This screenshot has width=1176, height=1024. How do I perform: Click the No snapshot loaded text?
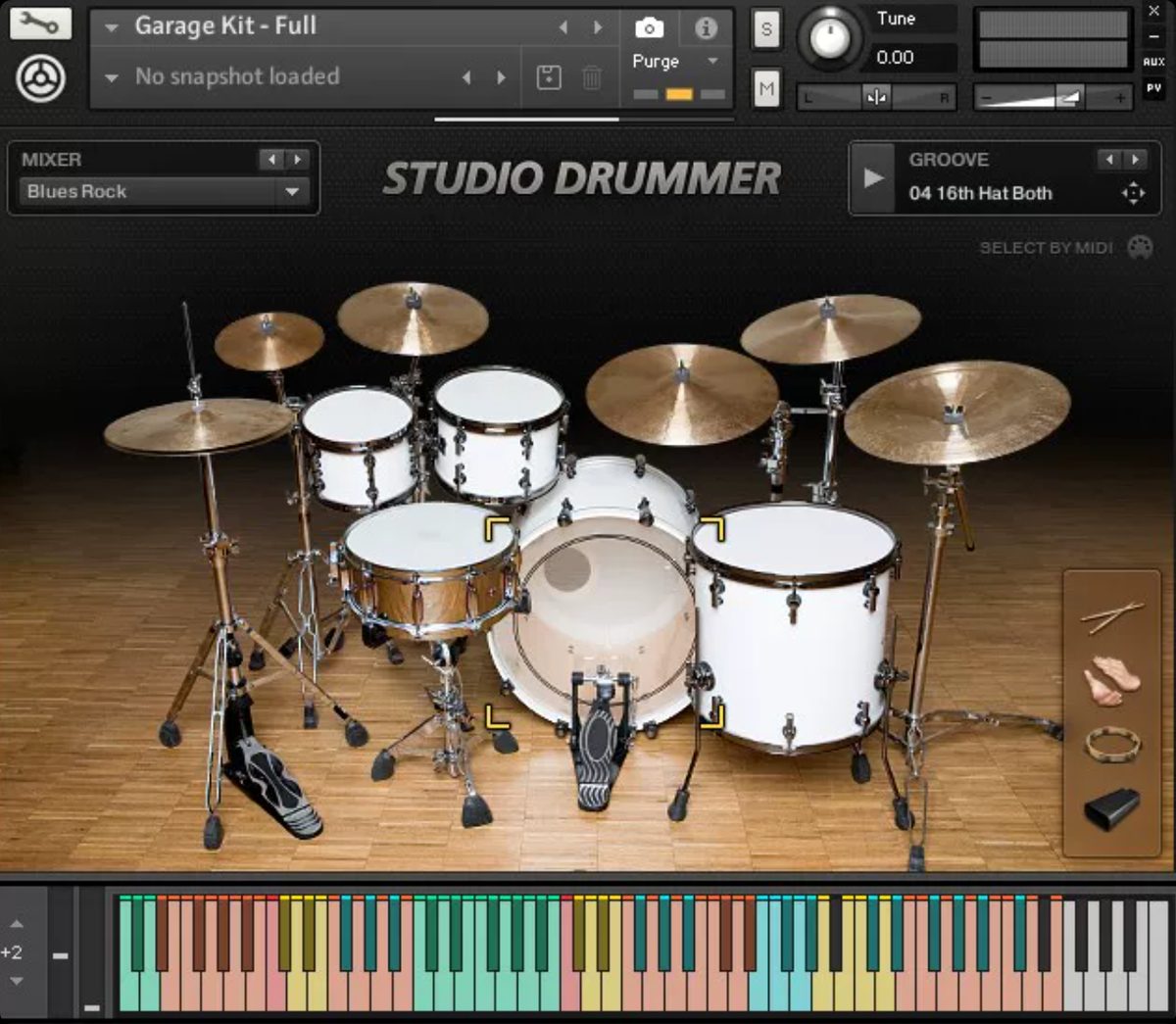(x=237, y=76)
